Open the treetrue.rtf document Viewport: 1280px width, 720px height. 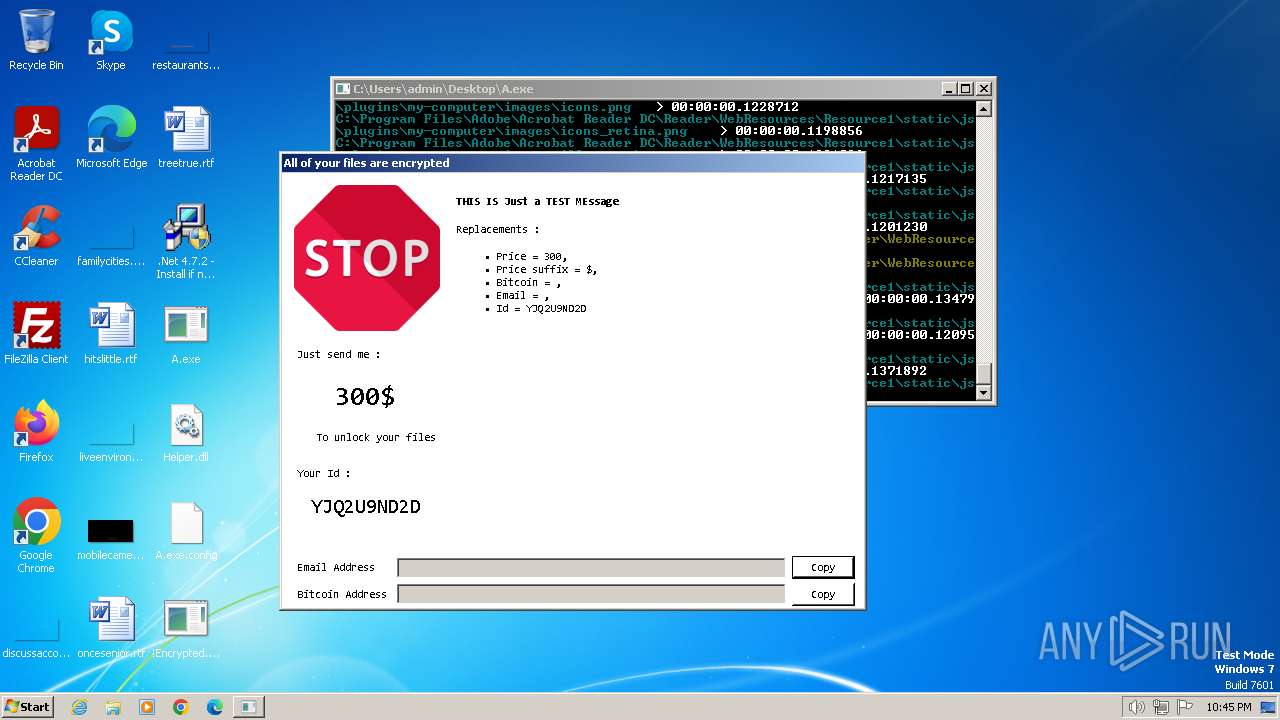186,138
